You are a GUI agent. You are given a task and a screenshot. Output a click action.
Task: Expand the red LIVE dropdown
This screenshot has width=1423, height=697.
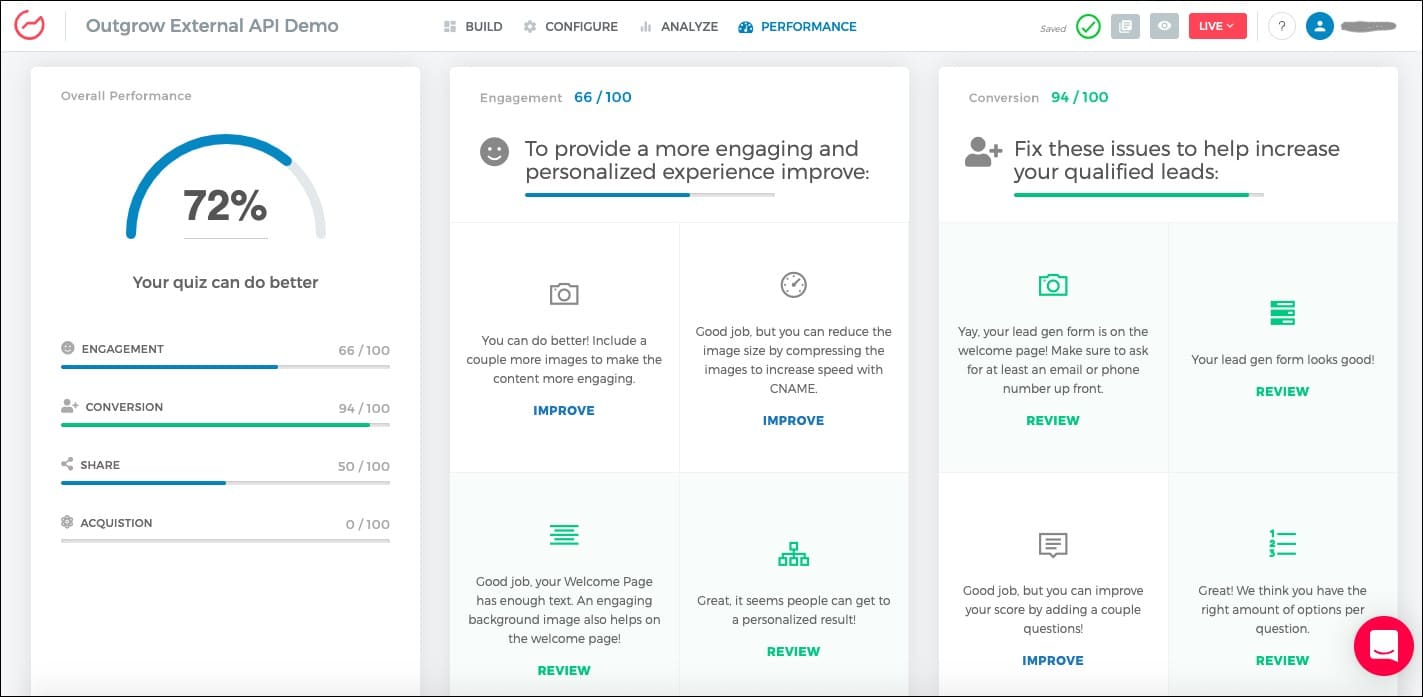coord(1217,26)
